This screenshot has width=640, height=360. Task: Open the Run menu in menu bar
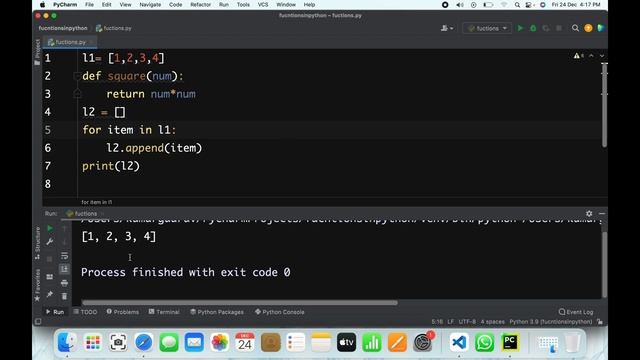point(224,4)
